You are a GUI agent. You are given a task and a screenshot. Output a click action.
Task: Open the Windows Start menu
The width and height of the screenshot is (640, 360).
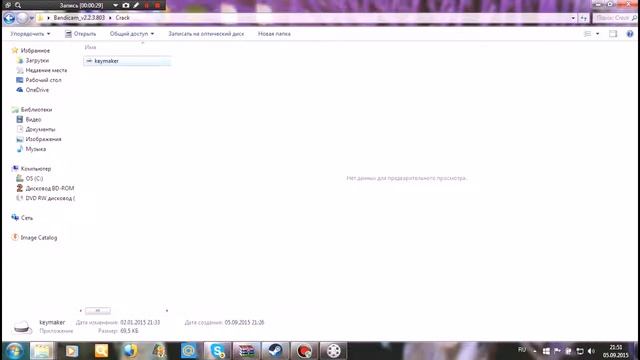(14, 351)
